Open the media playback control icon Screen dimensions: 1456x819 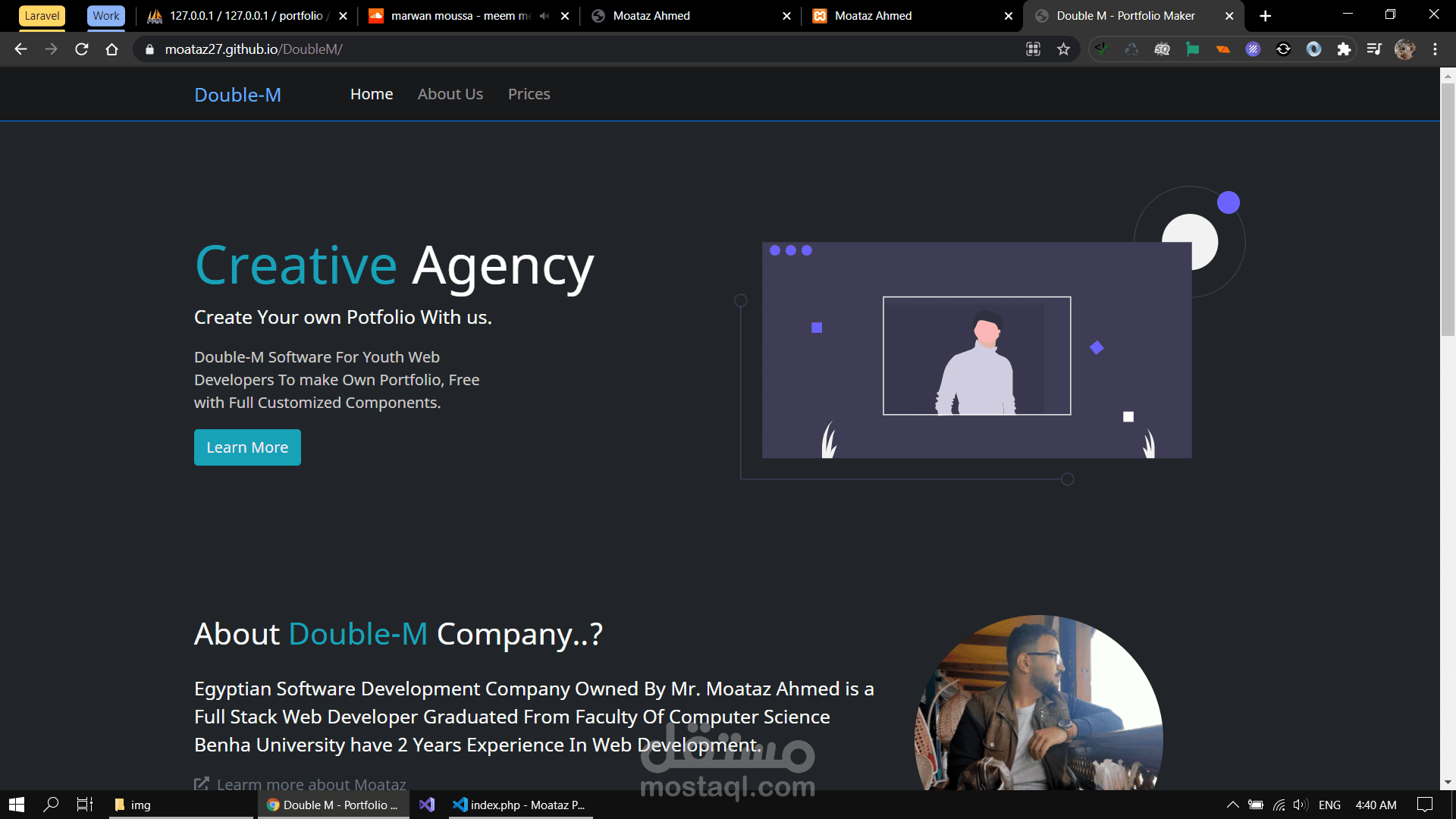1374,49
